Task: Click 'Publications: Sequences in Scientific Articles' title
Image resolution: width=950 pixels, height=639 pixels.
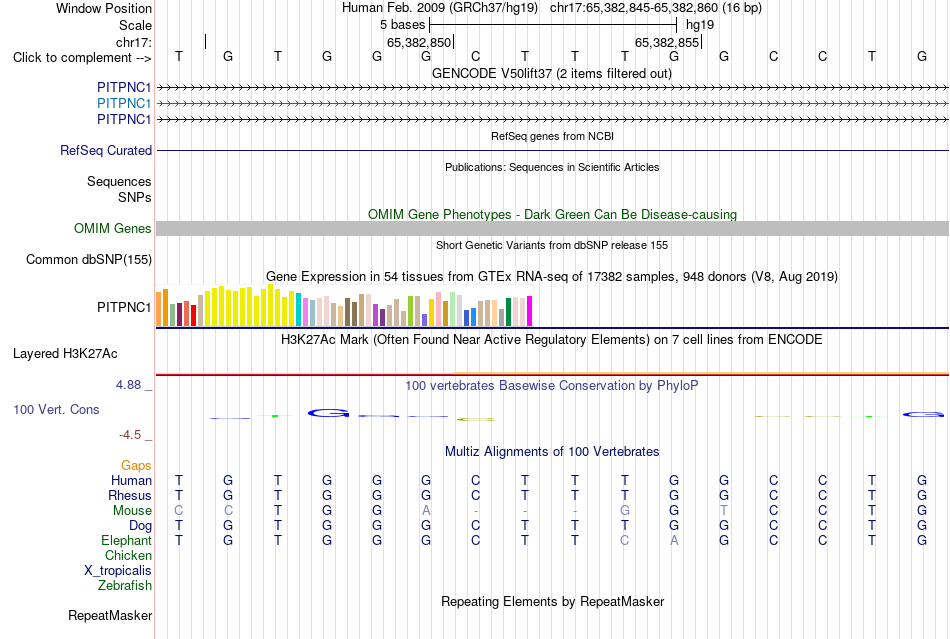Action: 552,167
